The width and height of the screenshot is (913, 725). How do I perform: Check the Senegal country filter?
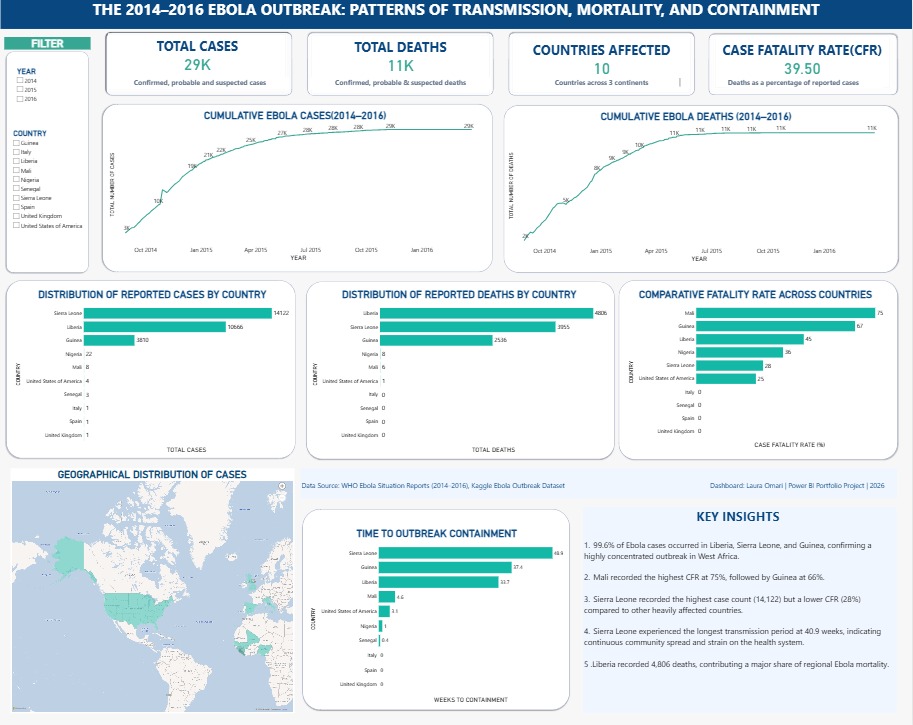click(16, 189)
